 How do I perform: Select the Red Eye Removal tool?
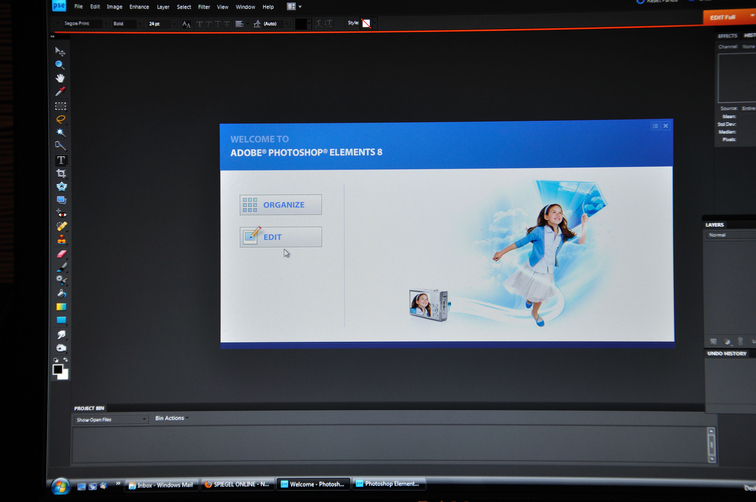pyautogui.click(x=61, y=213)
